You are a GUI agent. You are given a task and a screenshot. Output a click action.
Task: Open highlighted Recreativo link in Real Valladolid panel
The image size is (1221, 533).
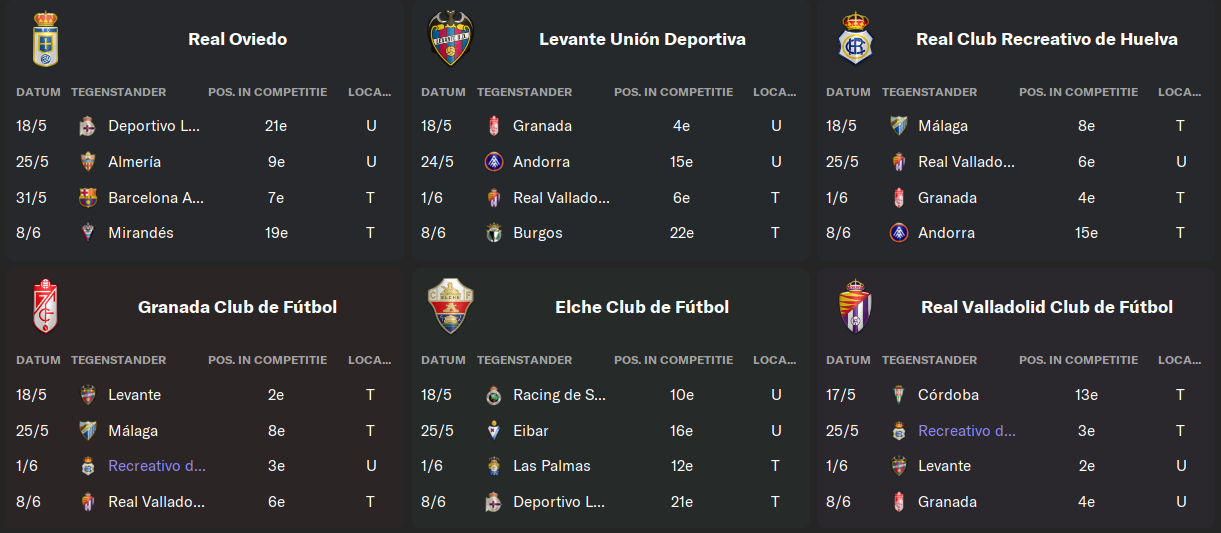[x=967, y=431]
